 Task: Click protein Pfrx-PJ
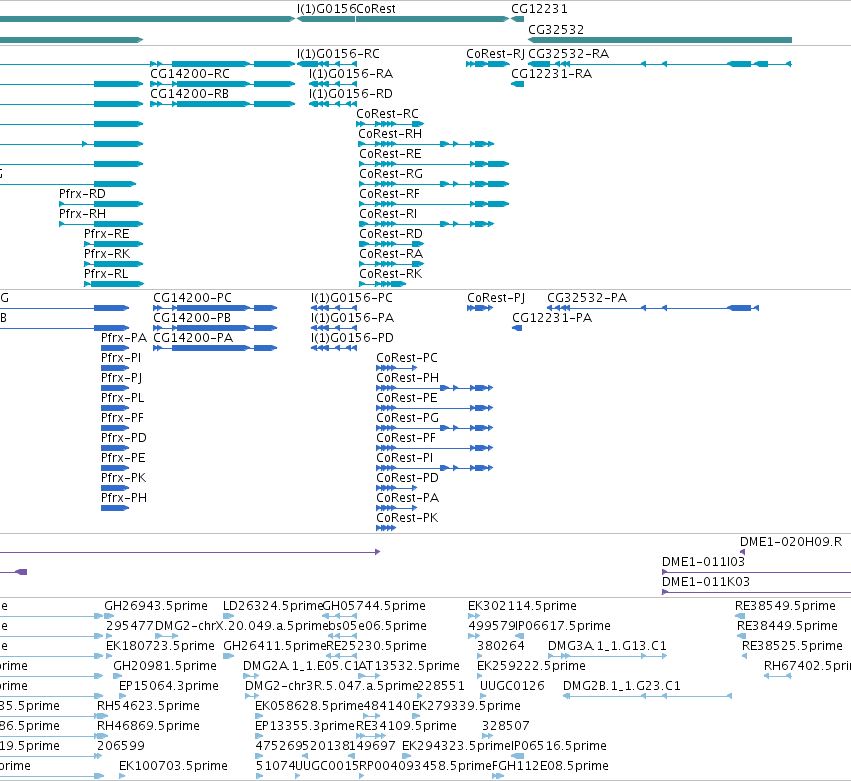pos(115,389)
